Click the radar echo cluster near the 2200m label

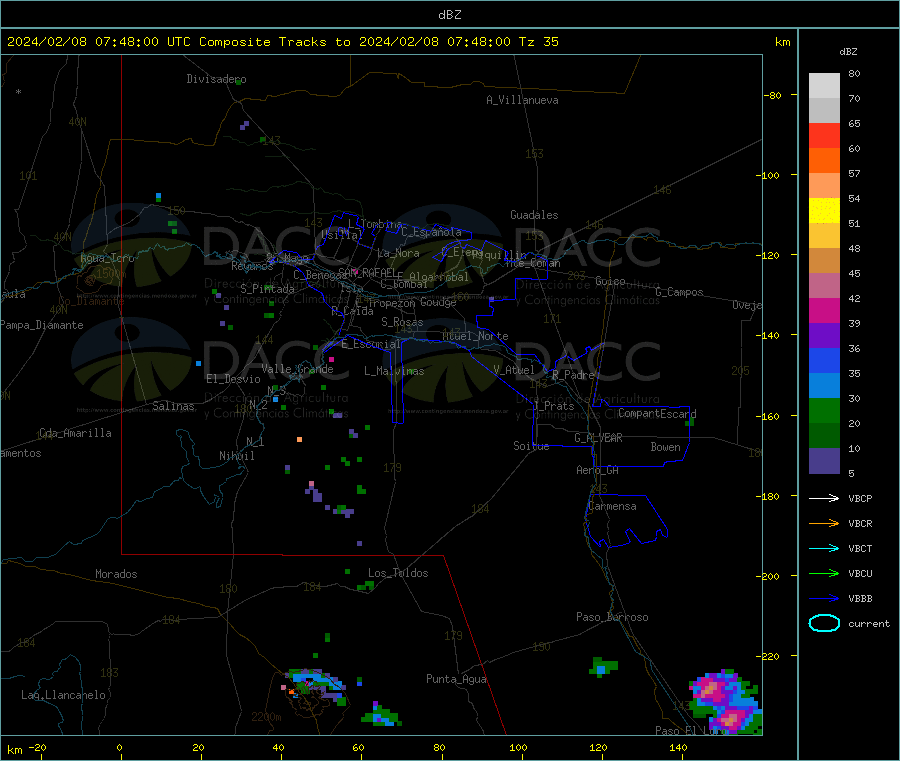tap(315, 685)
